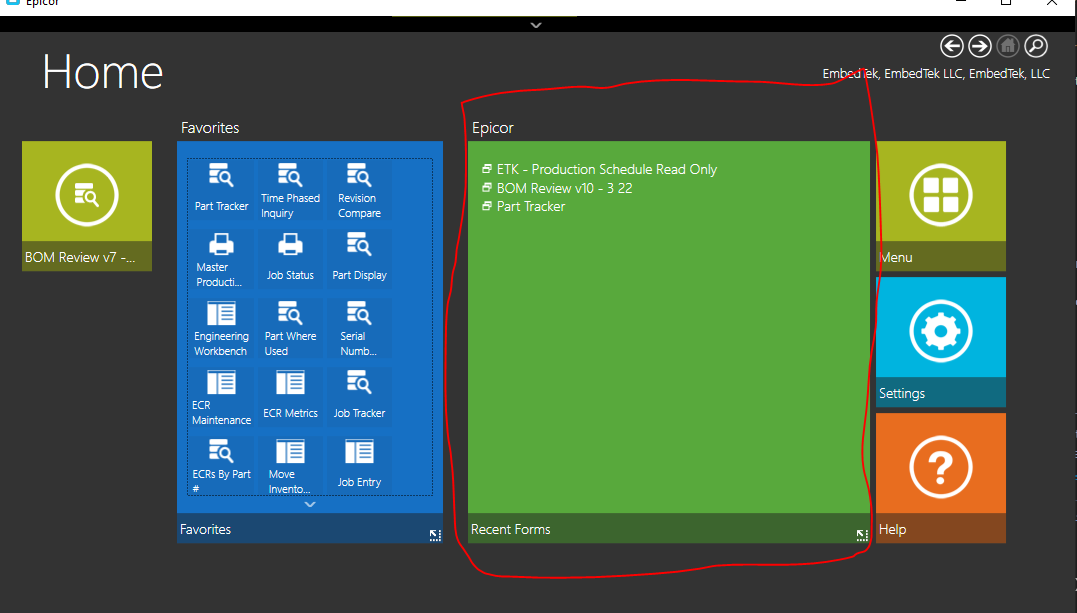The image size is (1077, 613).
Task: Open search with the magnifier icon
Action: coord(1036,46)
